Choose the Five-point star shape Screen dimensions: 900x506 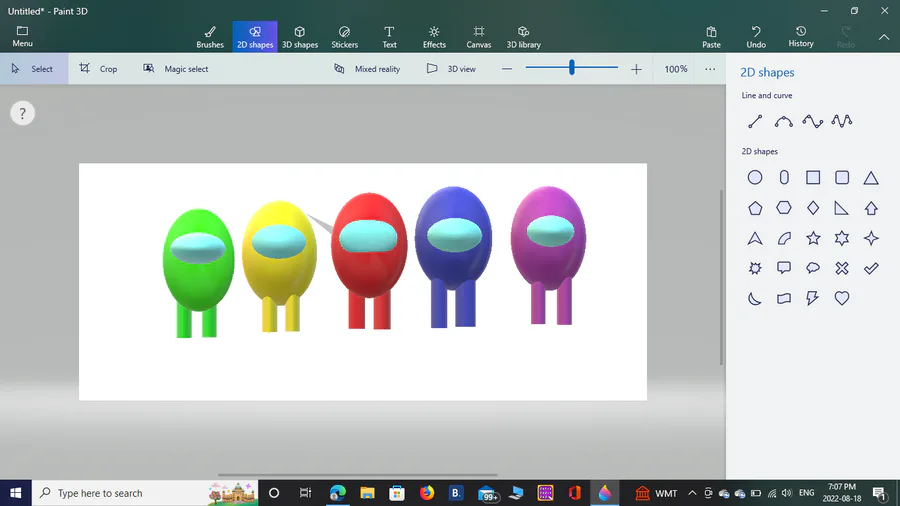pos(813,238)
